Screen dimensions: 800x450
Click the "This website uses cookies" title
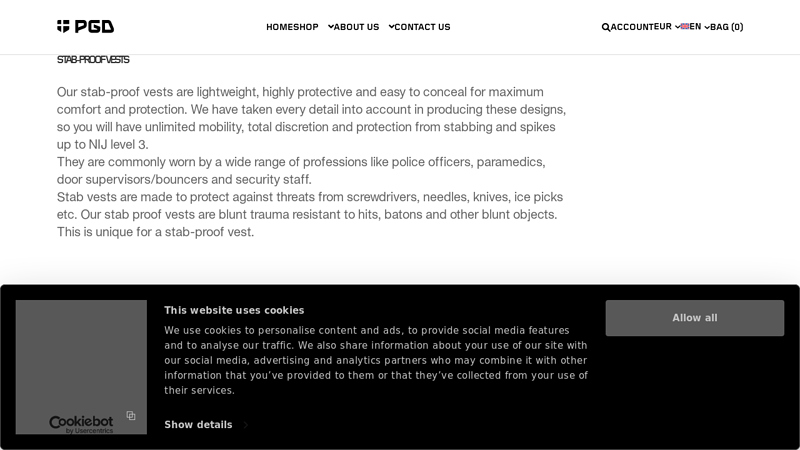pos(234,310)
